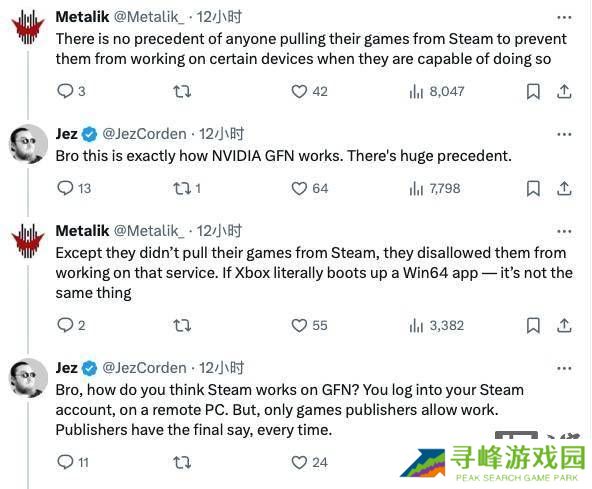Reply to Jez's NVIDIA GFN tweet
The image size is (592, 489).
[74, 188]
